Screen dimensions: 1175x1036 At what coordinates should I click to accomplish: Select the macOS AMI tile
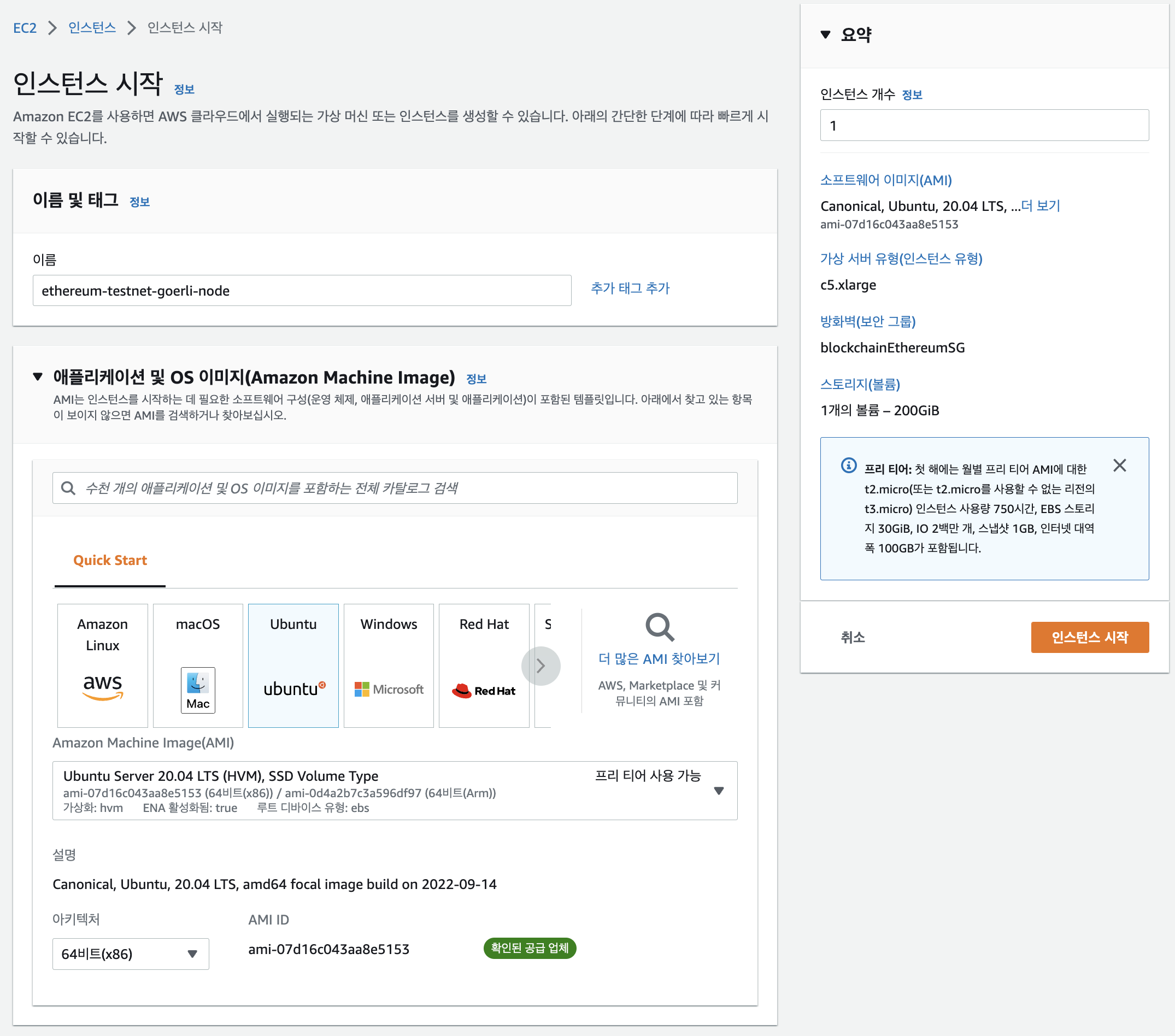point(198,665)
